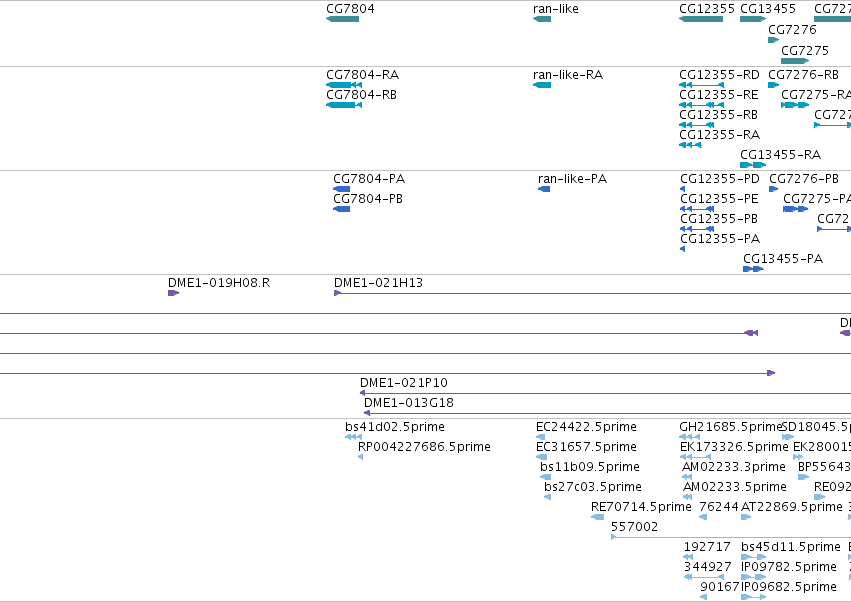This screenshot has width=851, height=602.
Task: Click the ran-like-RA transcript label
Action: pyautogui.click(x=568, y=74)
